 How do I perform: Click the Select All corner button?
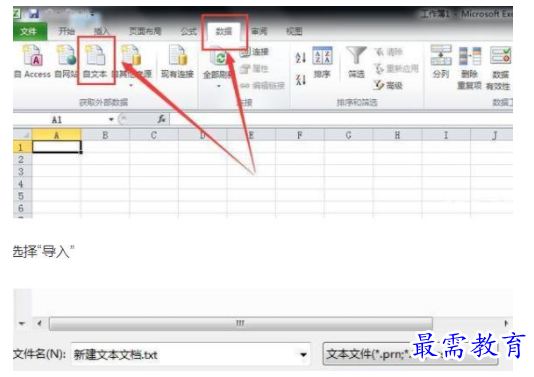click(x=22, y=135)
